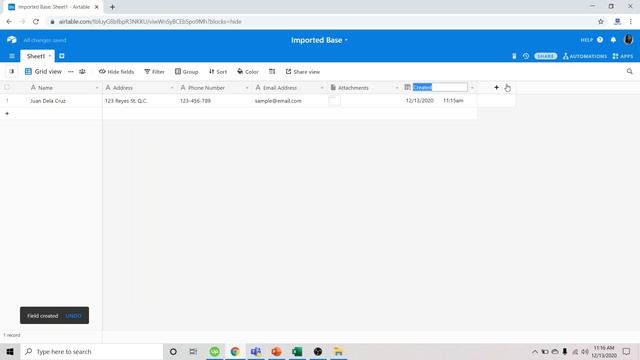The image size is (640, 360).
Task: Click the taskbar search box
Action: (x=92, y=351)
